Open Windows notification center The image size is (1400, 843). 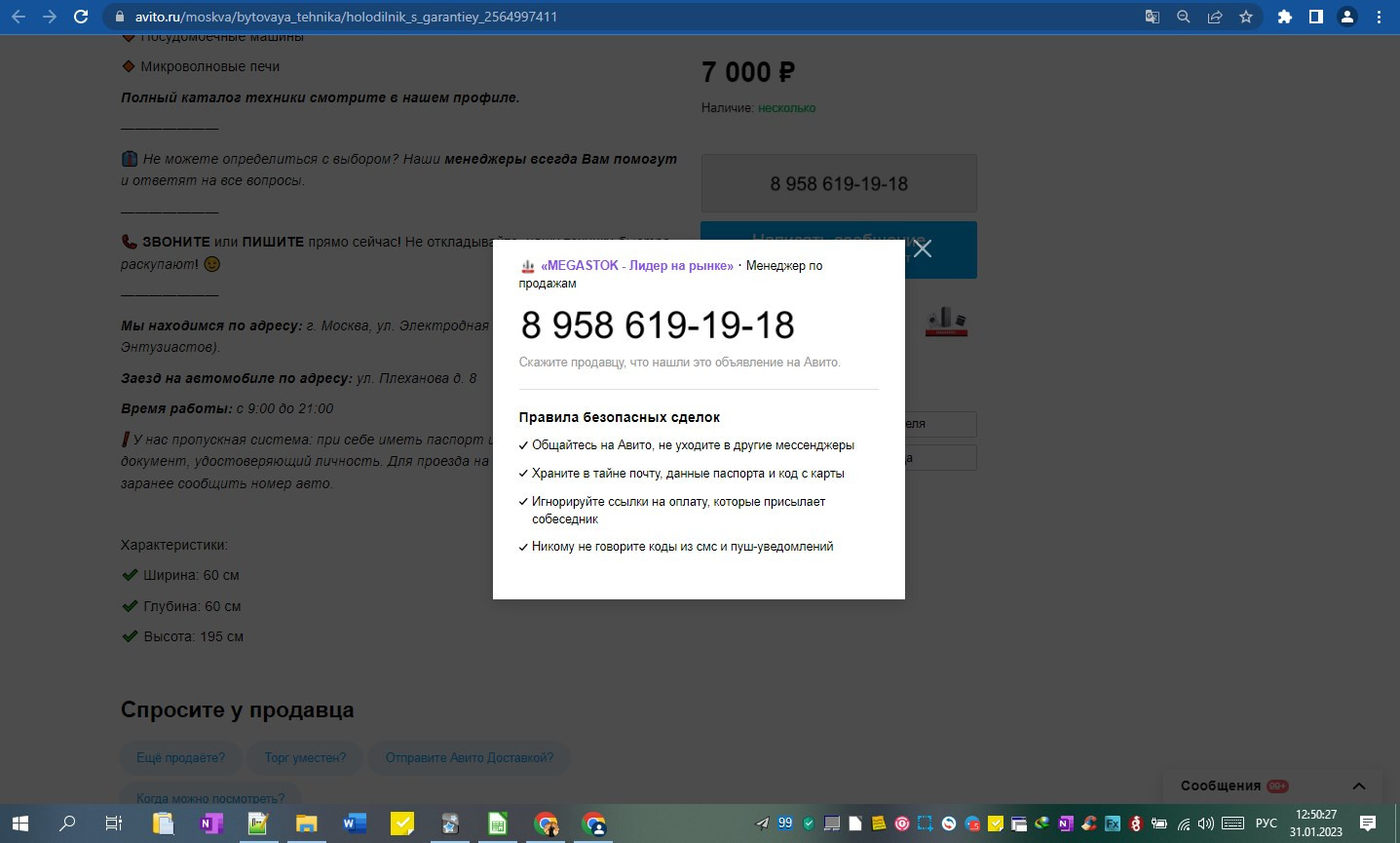tap(1368, 824)
